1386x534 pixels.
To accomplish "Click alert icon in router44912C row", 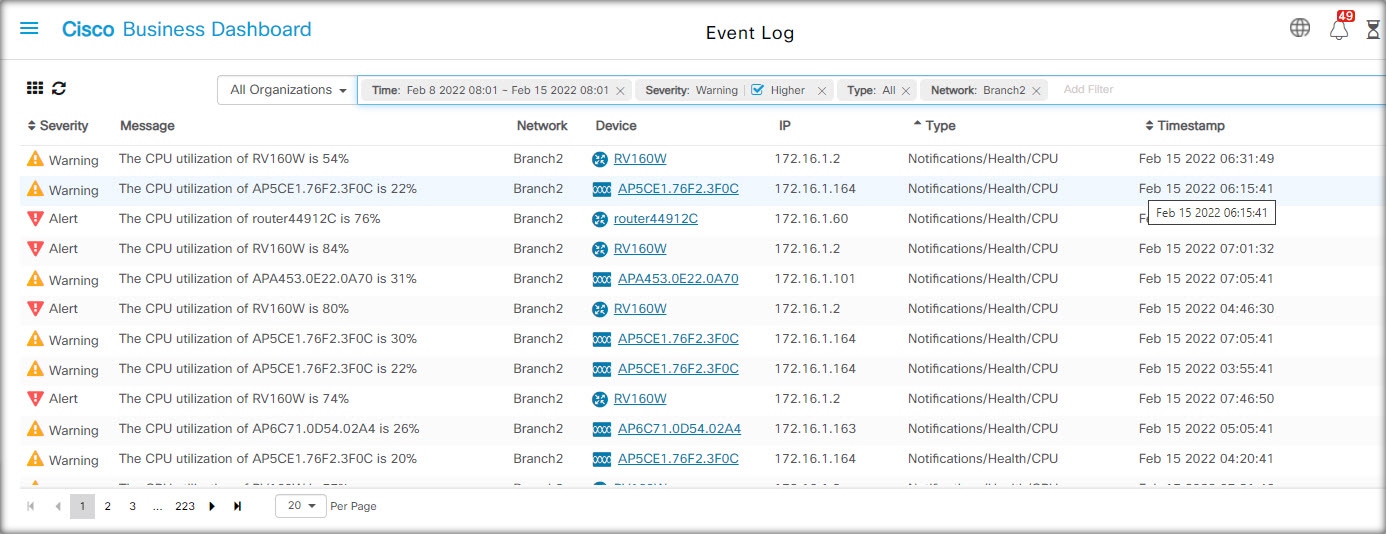I will (x=35, y=218).
